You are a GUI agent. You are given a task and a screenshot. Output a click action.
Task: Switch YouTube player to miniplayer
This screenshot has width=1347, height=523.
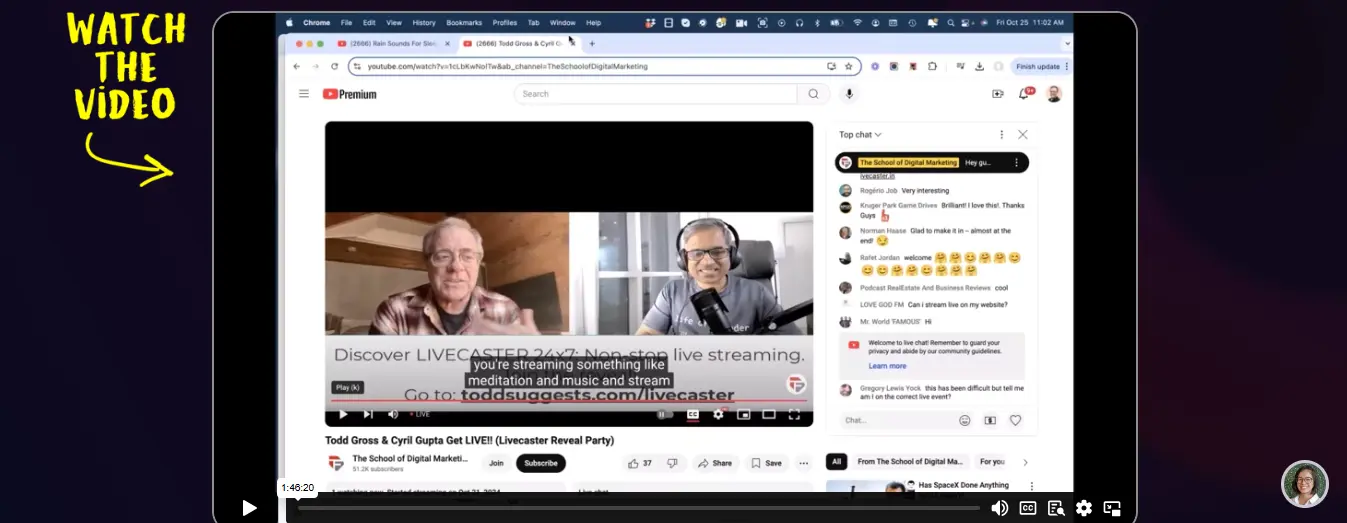[x=743, y=414]
